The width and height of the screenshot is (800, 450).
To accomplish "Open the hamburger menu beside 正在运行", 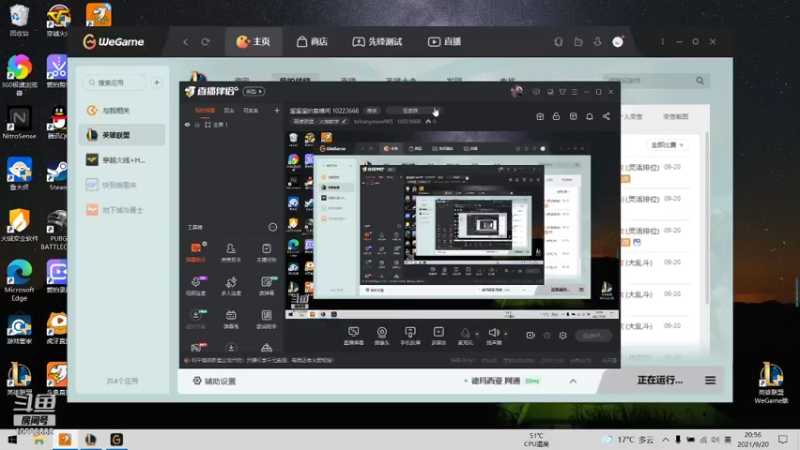I will click(x=710, y=380).
